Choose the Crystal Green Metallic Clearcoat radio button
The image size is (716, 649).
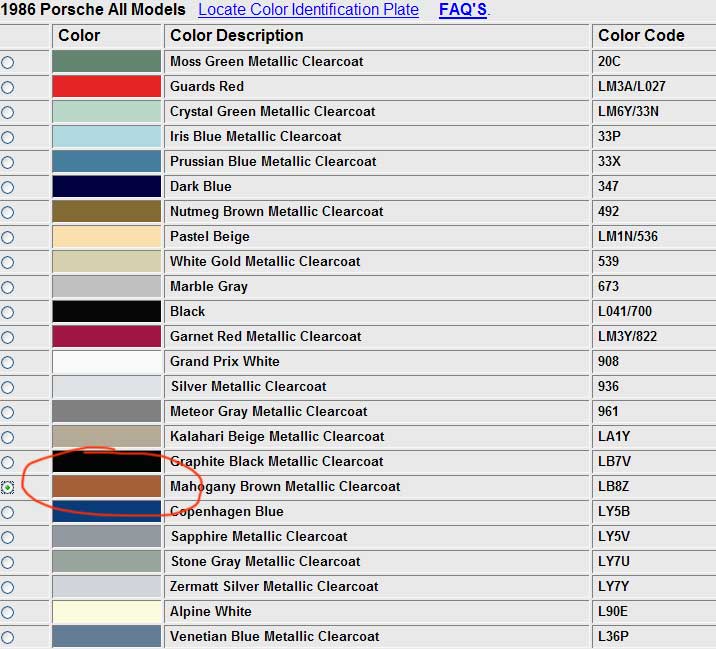[x=7, y=112]
